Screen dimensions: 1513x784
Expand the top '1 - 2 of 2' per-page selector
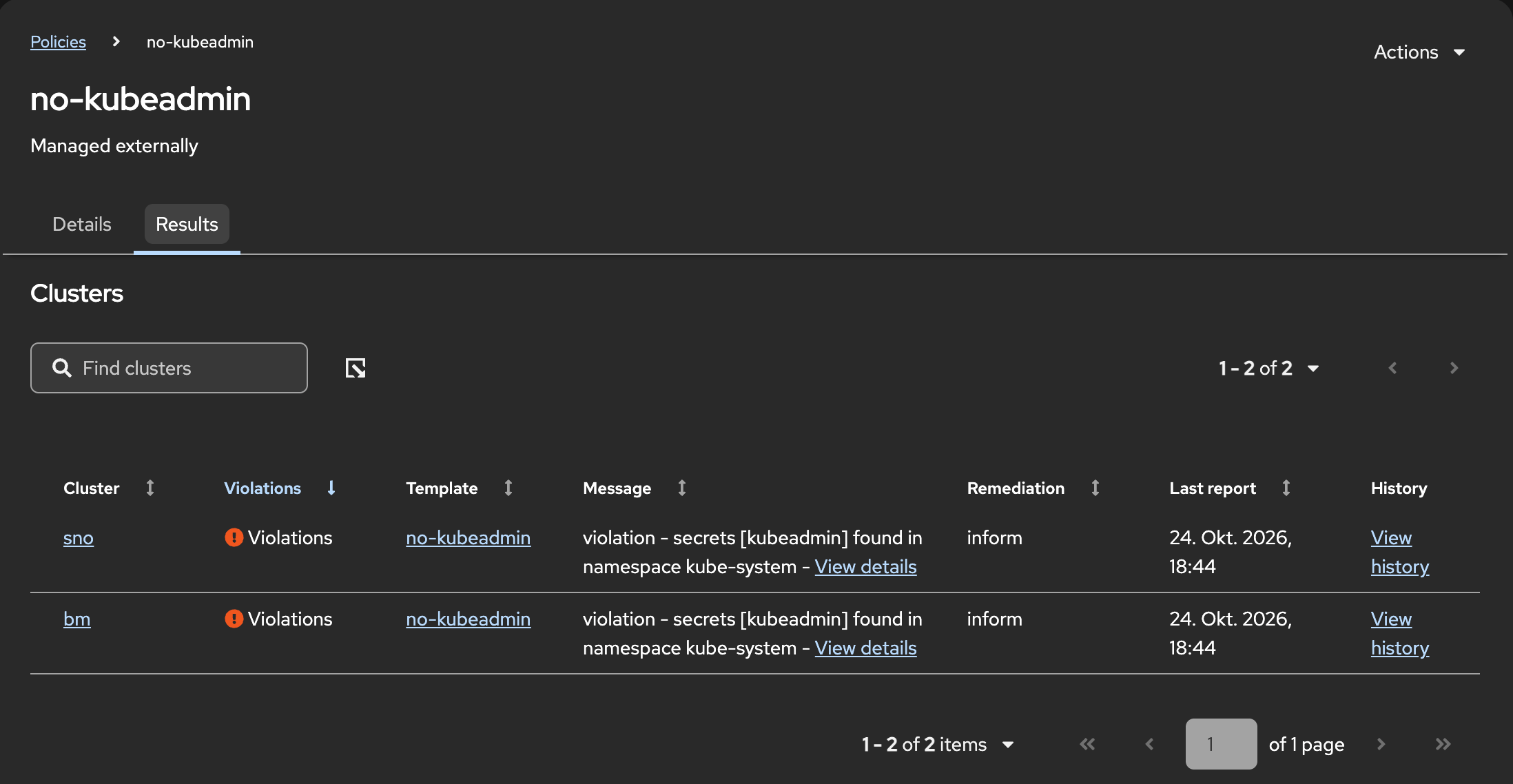[x=1269, y=368]
